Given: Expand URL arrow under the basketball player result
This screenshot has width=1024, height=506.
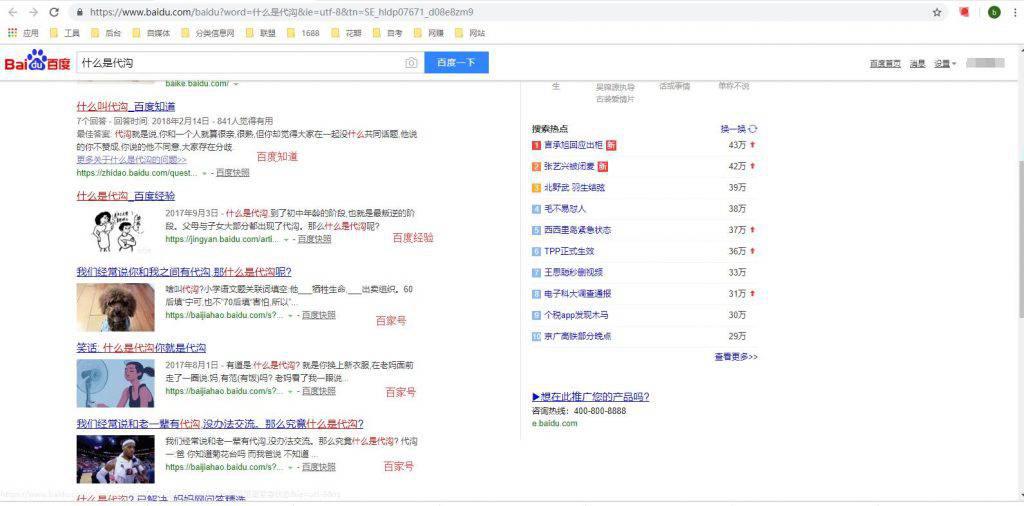Looking at the screenshot, I should [291, 467].
